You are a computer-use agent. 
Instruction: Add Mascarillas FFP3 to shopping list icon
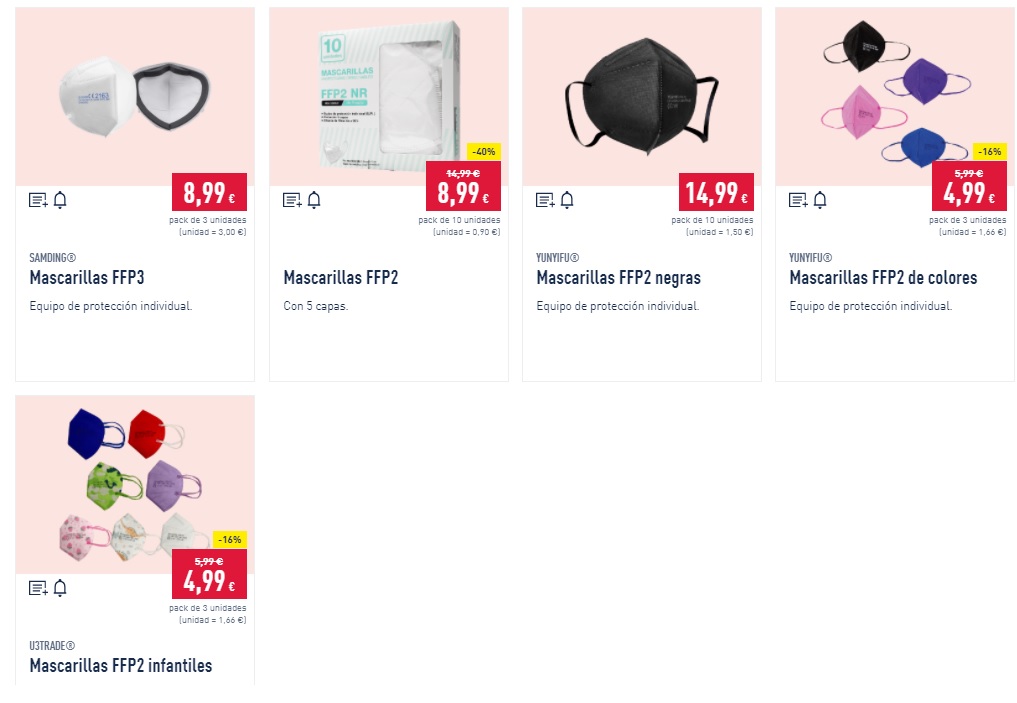click(38, 200)
